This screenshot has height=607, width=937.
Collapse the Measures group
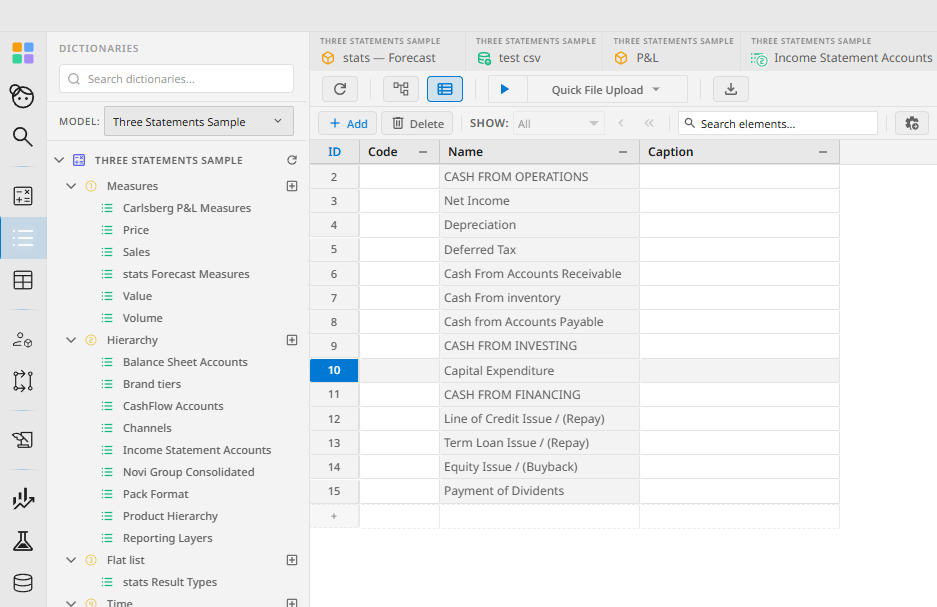coord(71,186)
